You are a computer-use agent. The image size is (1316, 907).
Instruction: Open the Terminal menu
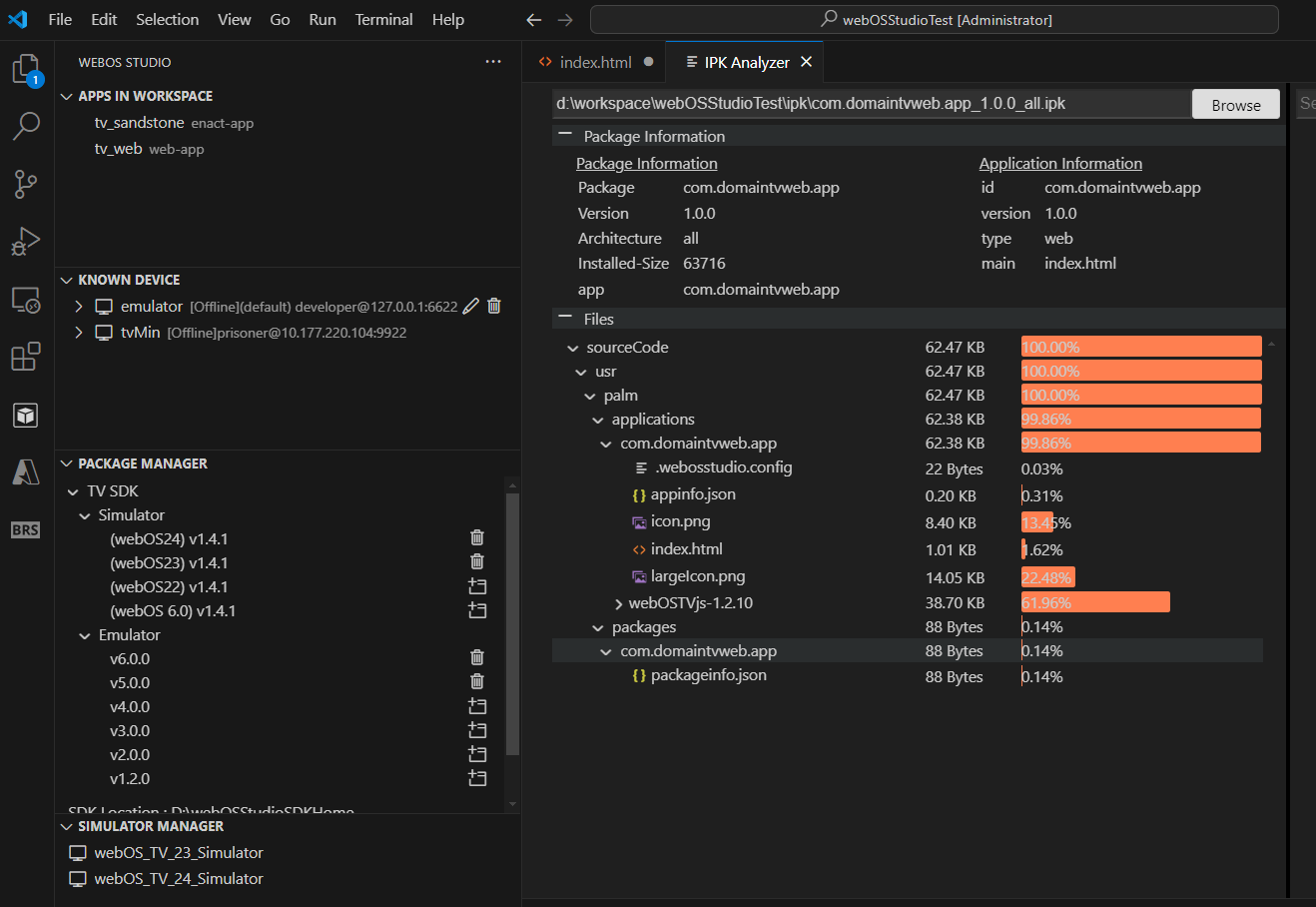pos(384,20)
